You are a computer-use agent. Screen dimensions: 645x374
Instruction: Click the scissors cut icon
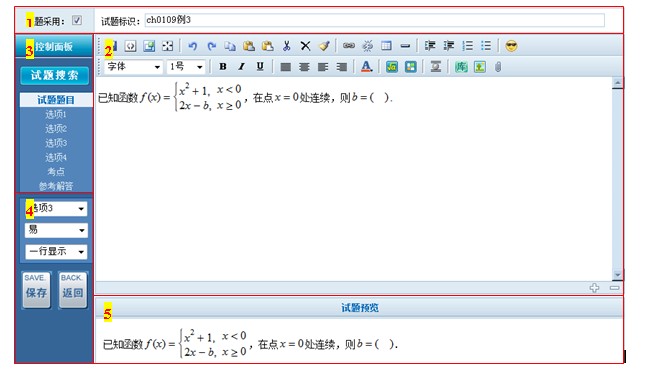pos(287,46)
